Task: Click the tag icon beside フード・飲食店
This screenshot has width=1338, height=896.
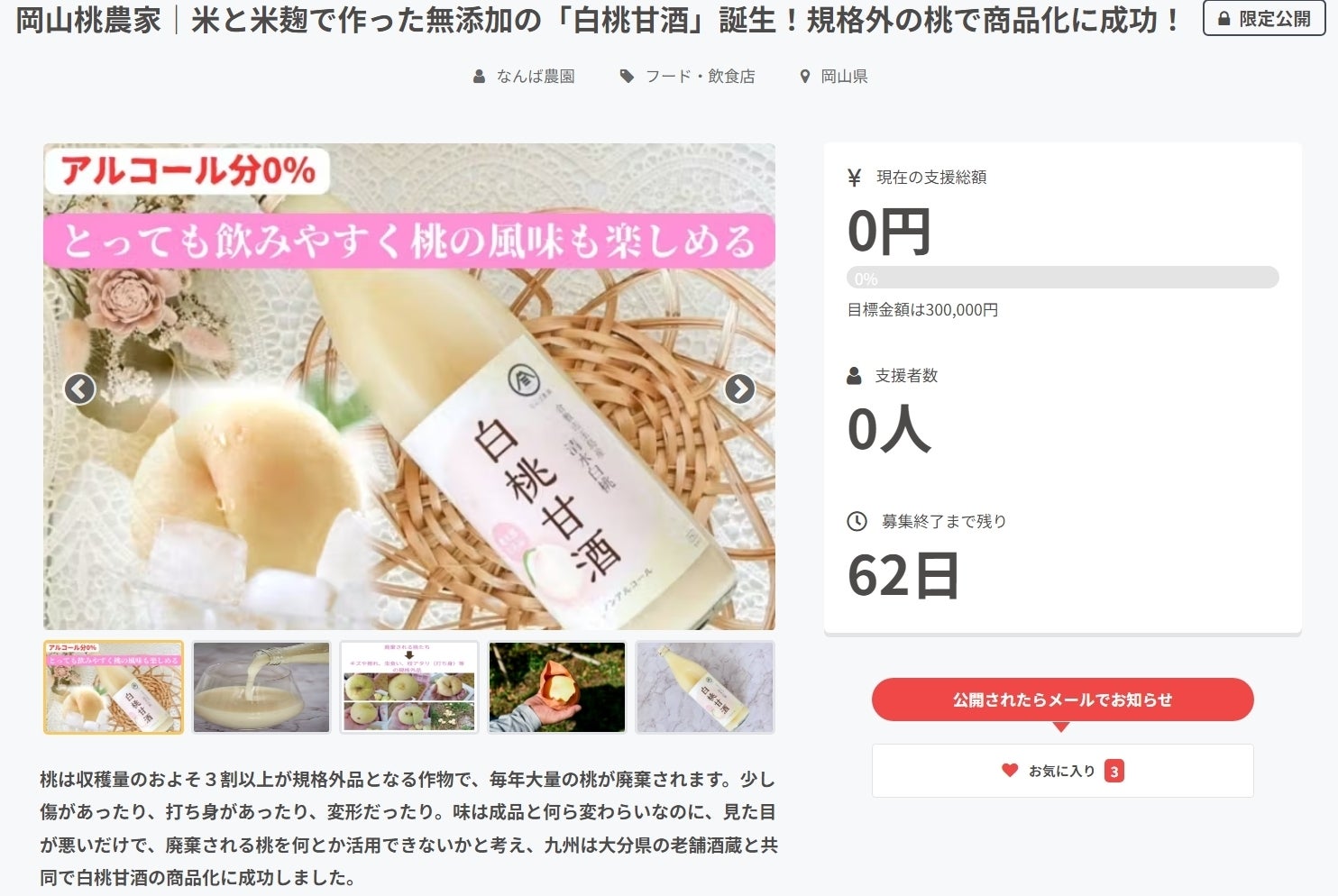Action: click(627, 77)
